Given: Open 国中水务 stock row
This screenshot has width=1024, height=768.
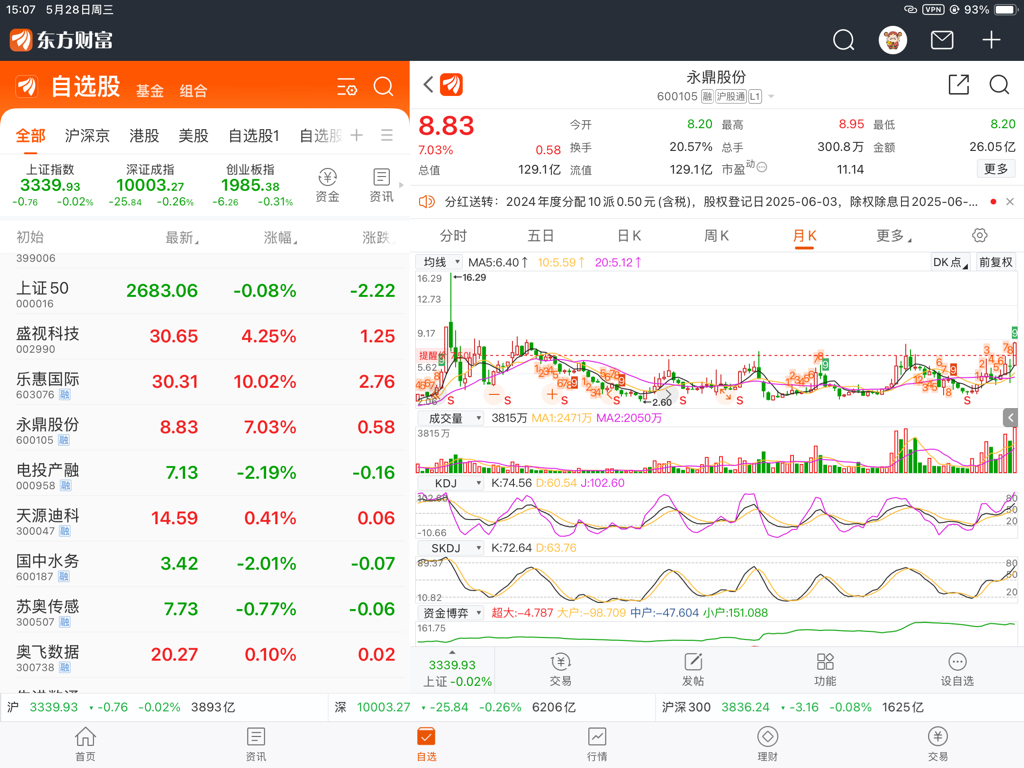Looking at the screenshot, I should [x=205, y=564].
